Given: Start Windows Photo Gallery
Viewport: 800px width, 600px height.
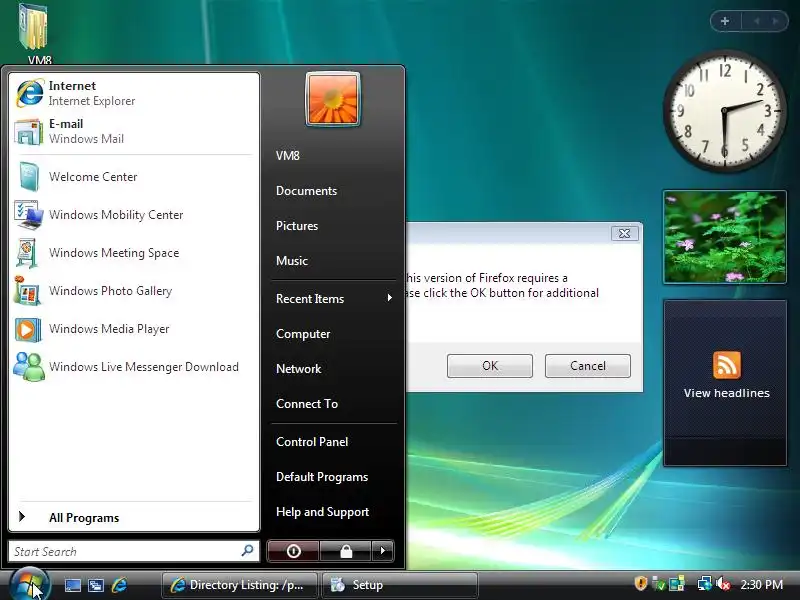Looking at the screenshot, I should pyautogui.click(x=134, y=291).
